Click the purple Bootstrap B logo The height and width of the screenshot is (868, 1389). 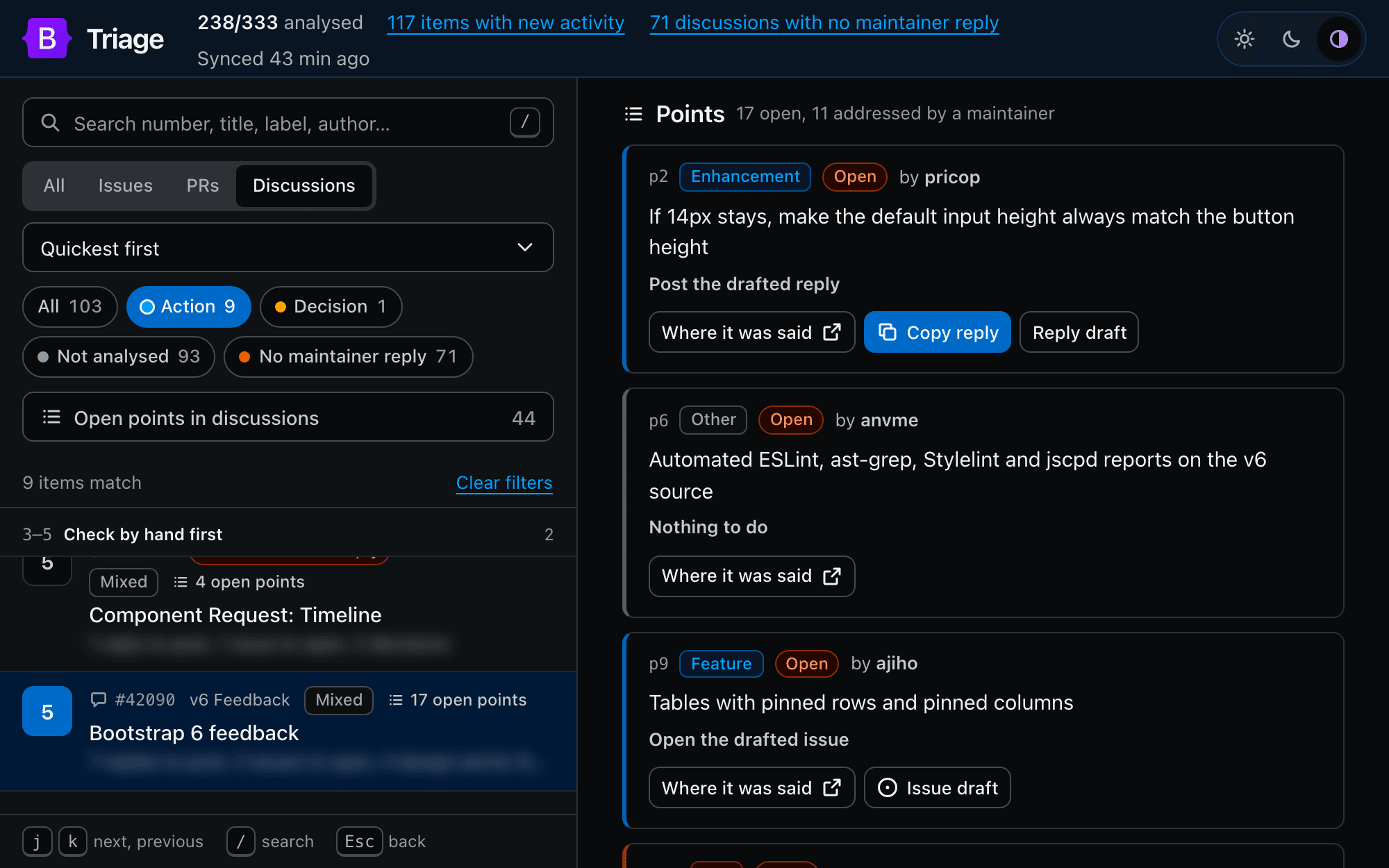pos(47,39)
